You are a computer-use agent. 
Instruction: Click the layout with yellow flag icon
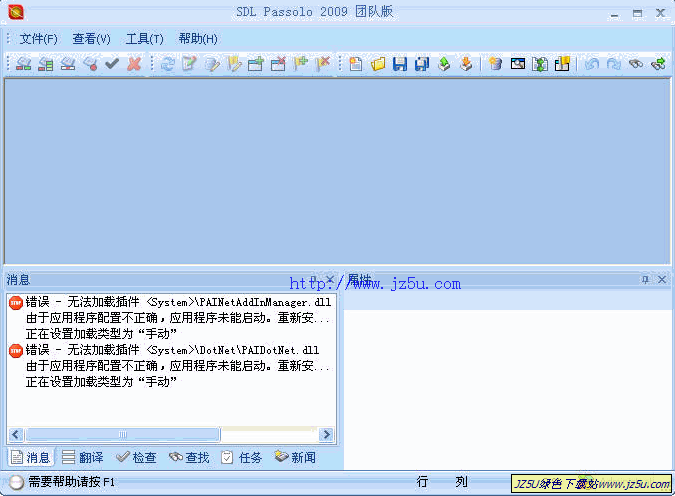[562, 64]
